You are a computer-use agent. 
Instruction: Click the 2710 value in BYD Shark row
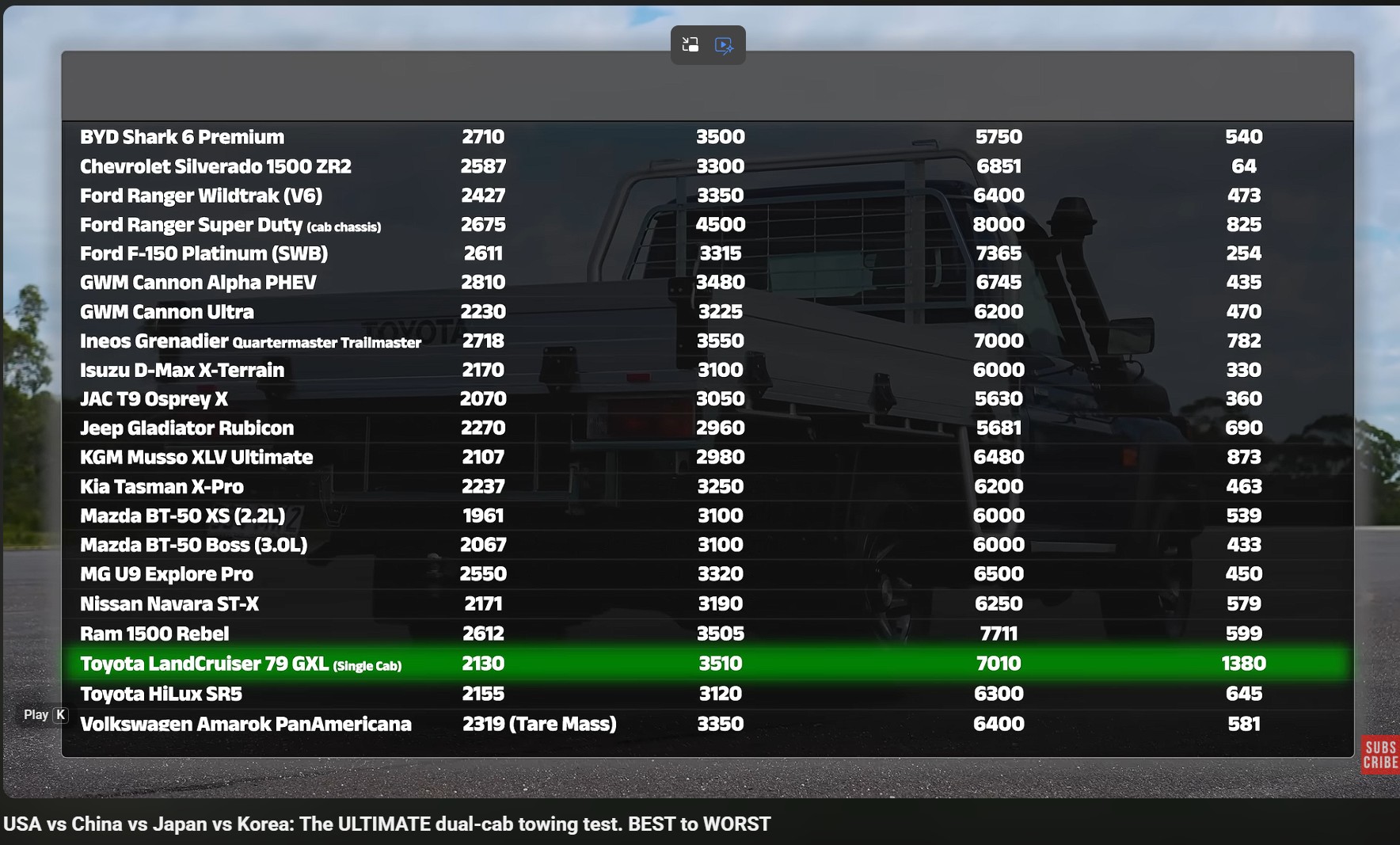coord(483,137)
